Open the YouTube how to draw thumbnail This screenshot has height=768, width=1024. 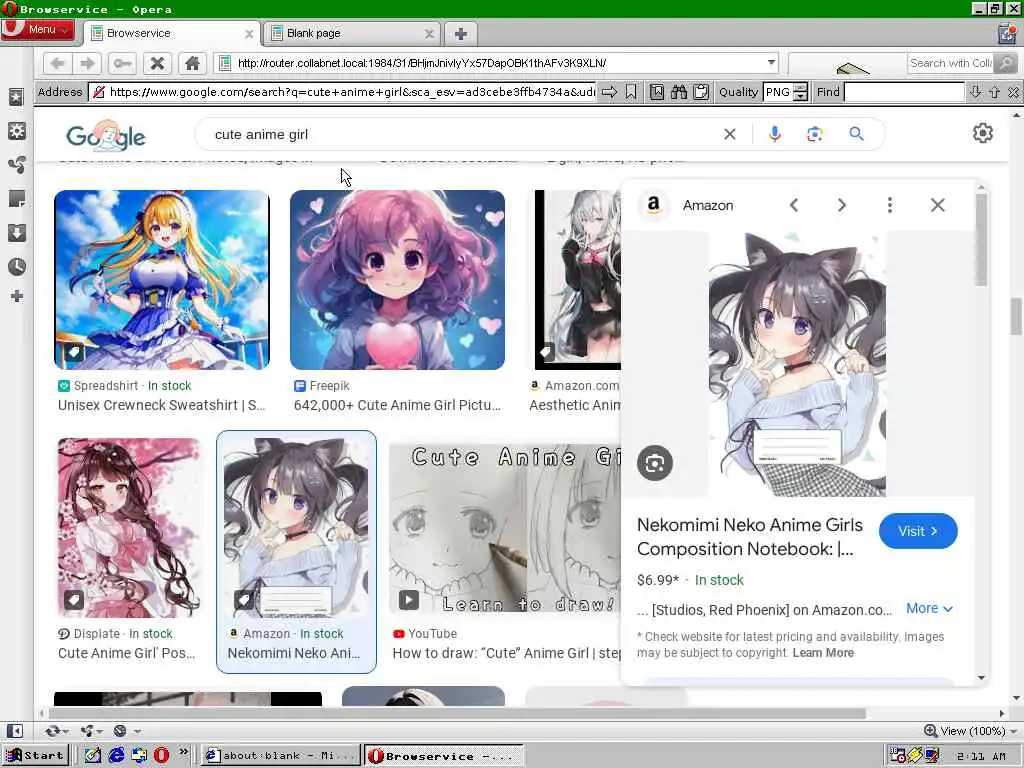[505, 528]
